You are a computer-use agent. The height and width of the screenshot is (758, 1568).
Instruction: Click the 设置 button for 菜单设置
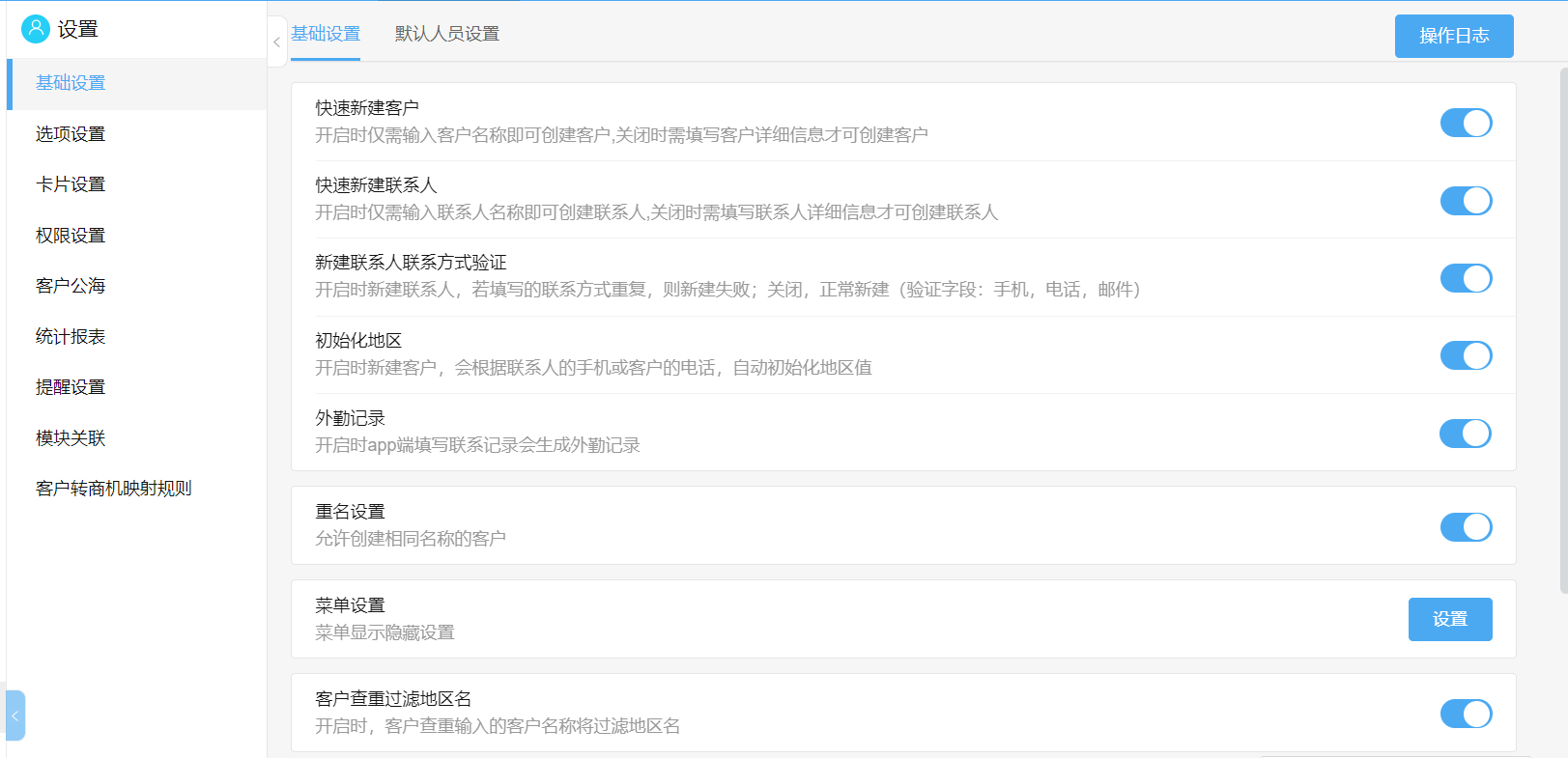pos(1449,619)
